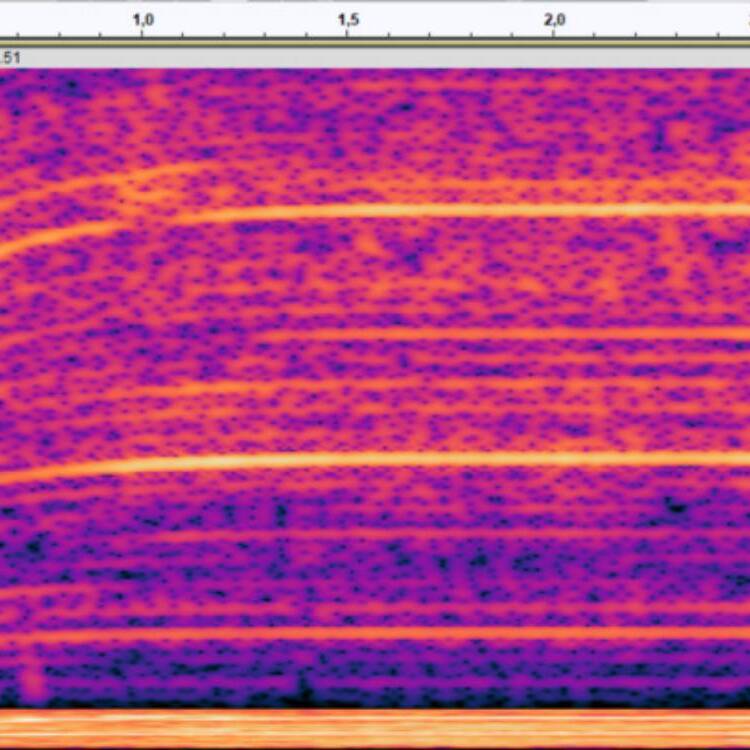
Task: Click the ruler tick just after 1,5
Action: [x=389, y=35]
